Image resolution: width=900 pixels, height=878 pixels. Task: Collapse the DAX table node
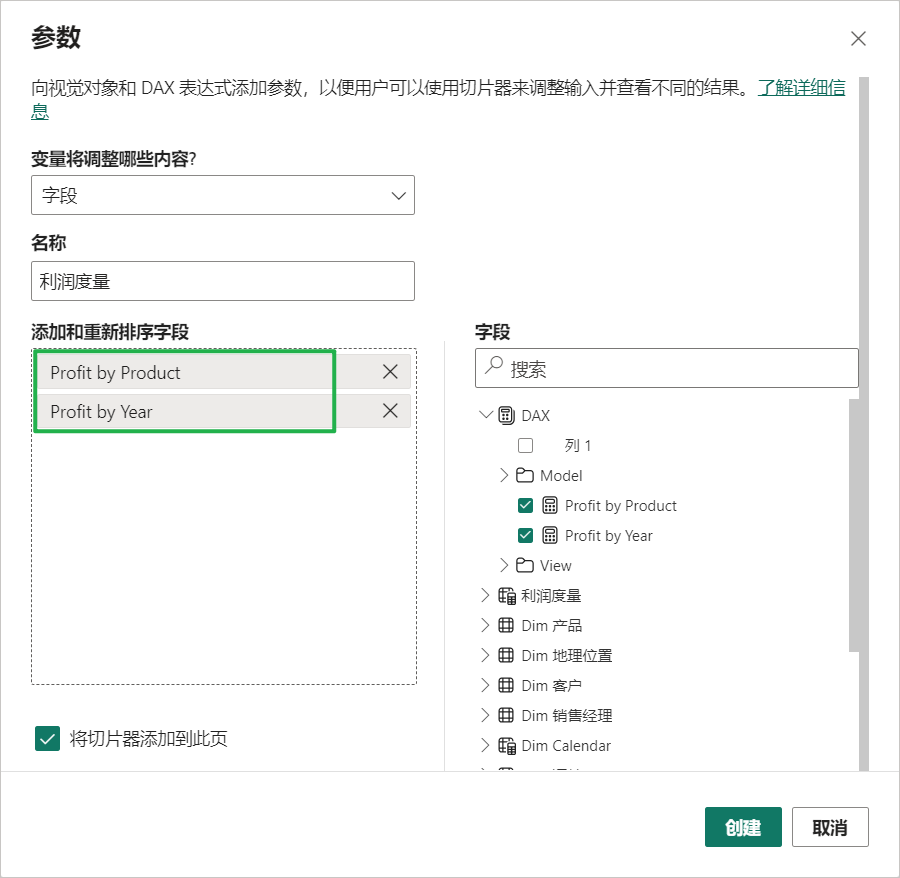click(486, 414)
